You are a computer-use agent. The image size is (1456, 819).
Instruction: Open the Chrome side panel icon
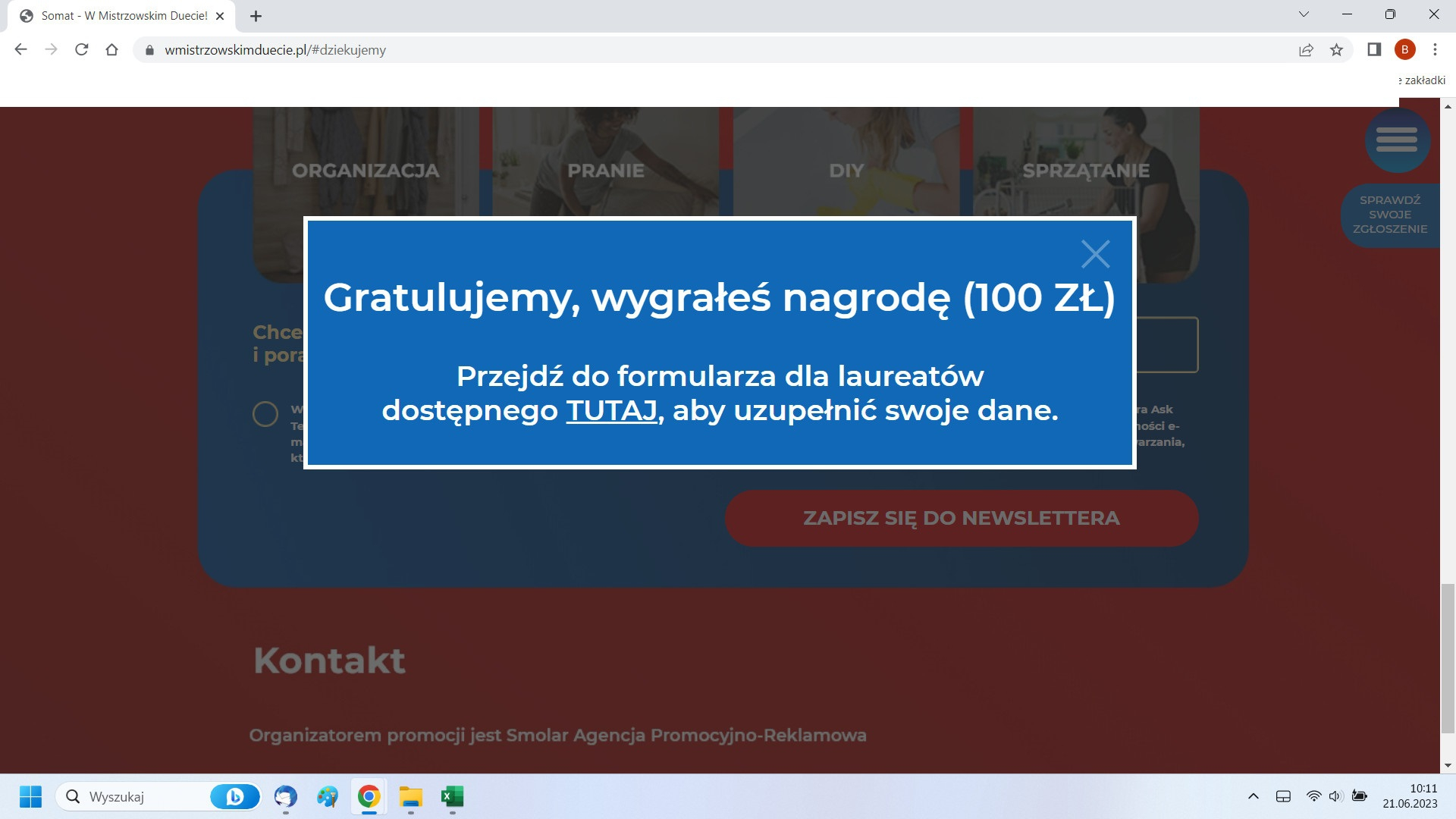[1374, 50]
